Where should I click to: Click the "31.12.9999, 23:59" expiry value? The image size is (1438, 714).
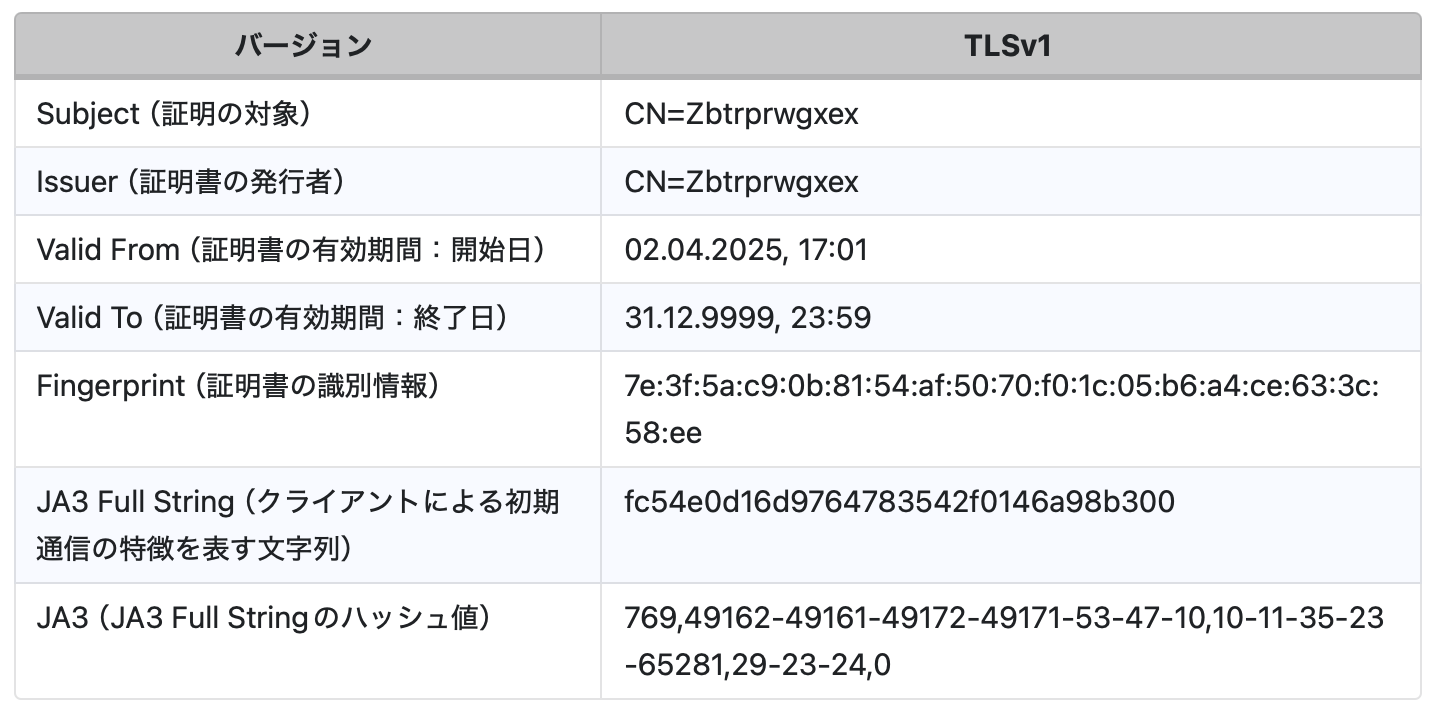click(x=747, y=318)
